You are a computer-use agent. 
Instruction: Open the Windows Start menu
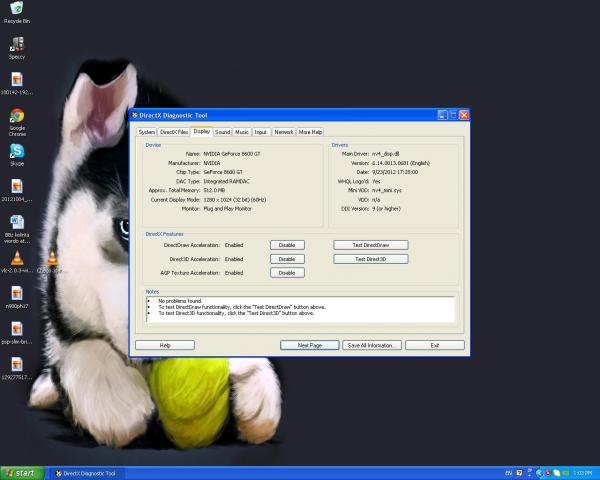click(x=22, y=473)
